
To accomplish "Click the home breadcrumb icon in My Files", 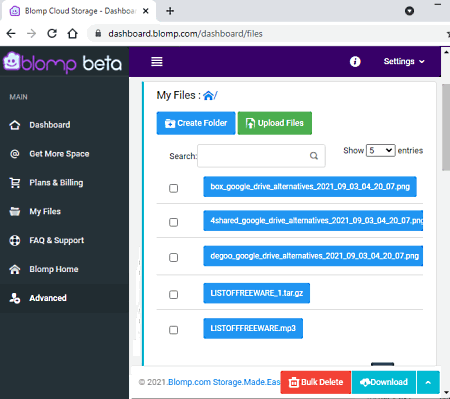I will click(208, 96).
